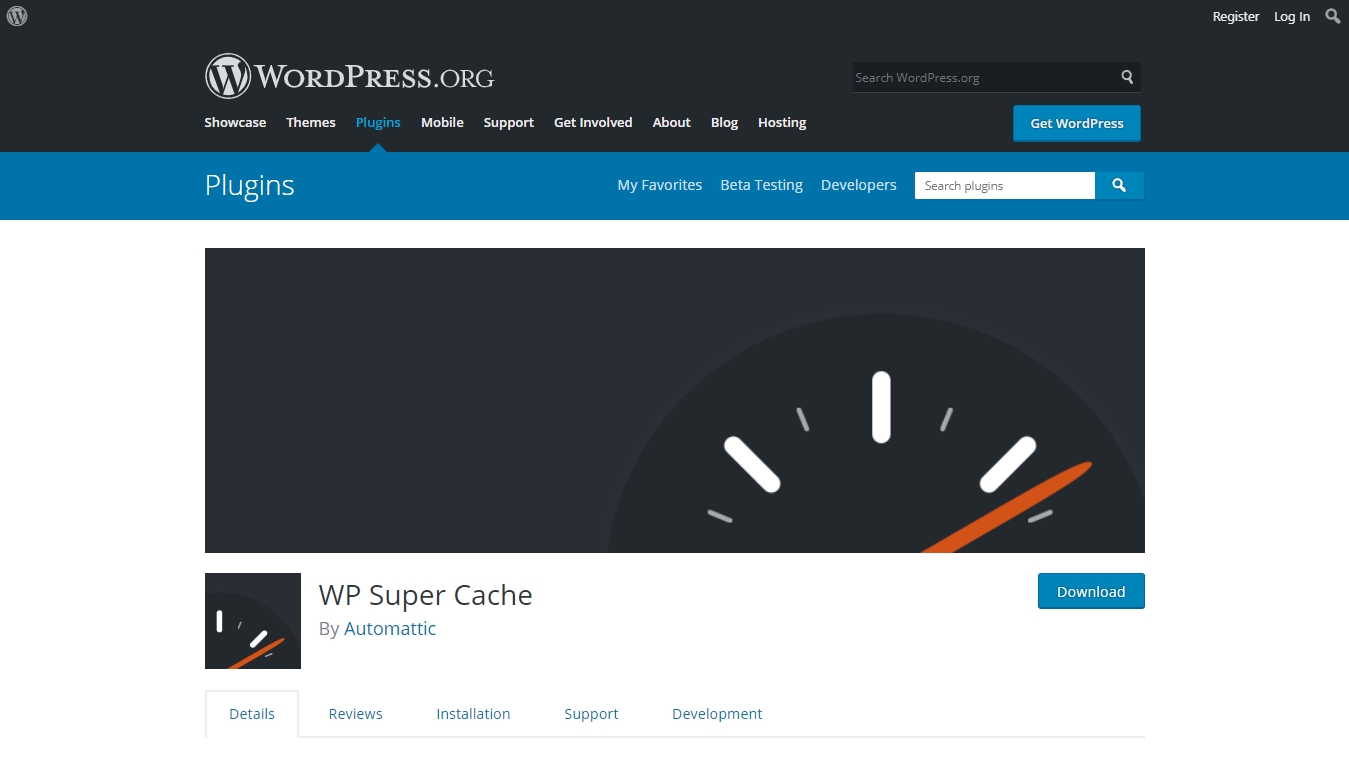Click the Get WordPress button
The image size is (1349, 767).
(1077, 123)
